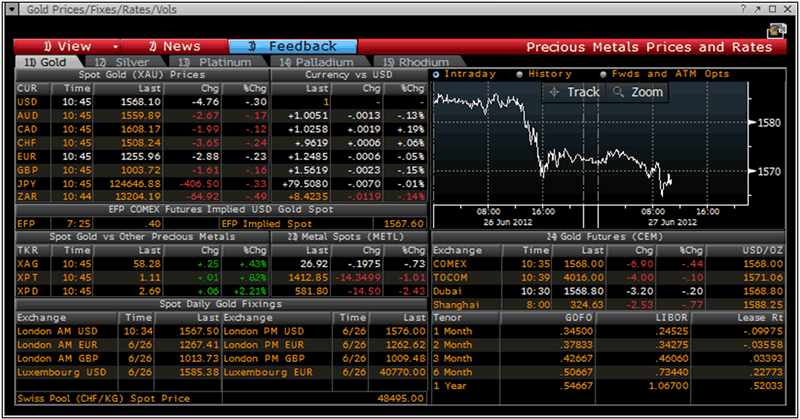Click the XPT ticker row
800x419 pixels.
[x=142, y=278]
